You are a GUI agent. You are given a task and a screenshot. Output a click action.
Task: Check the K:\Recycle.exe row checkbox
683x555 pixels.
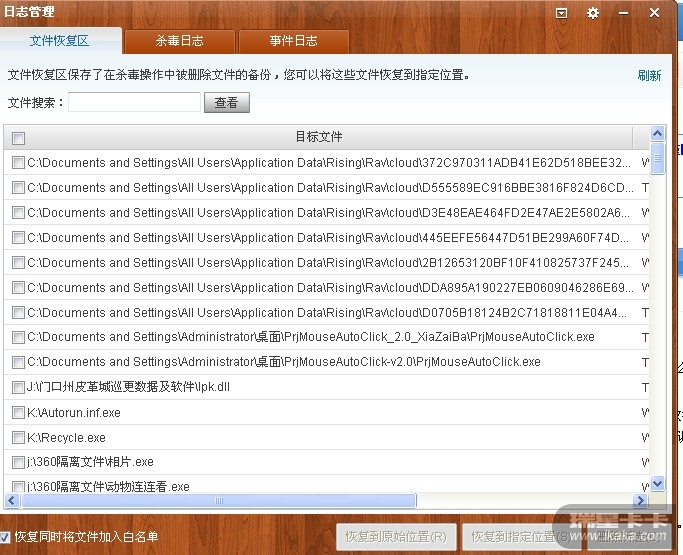[x=18, y=437]
